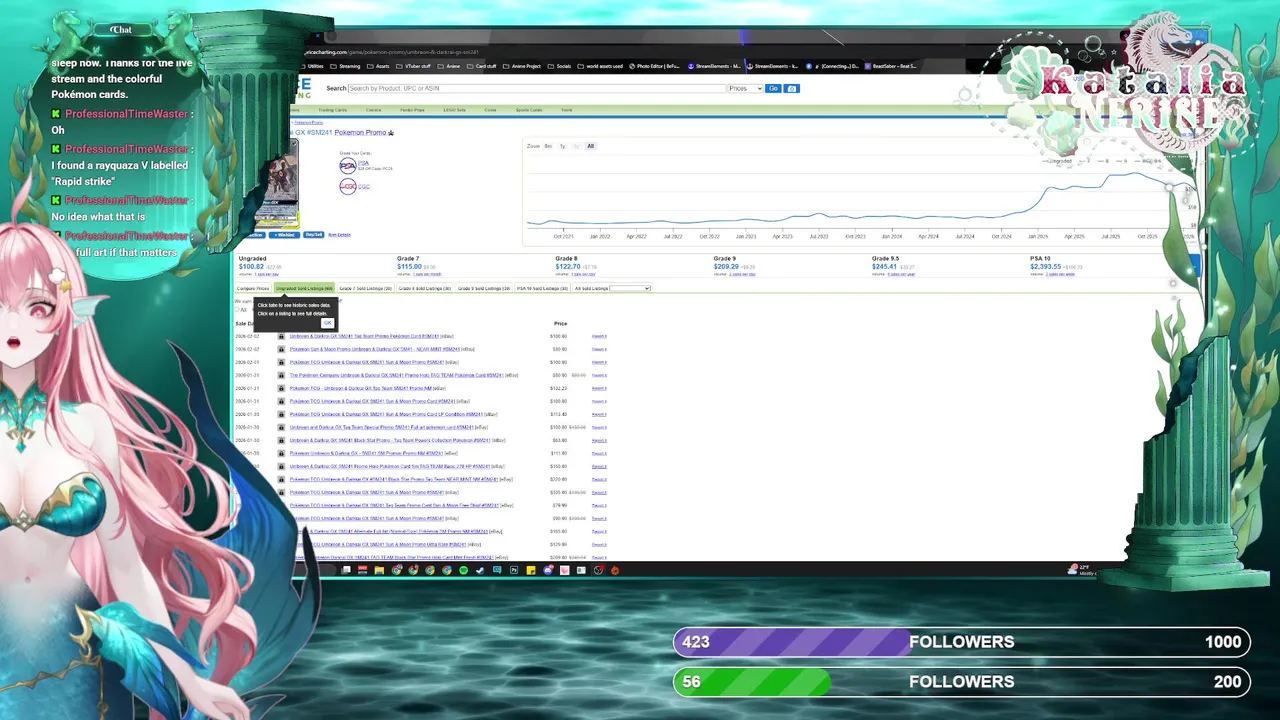Open Photo Editor bookmark
Viewport: 1280px width, 720px height.
655,66
